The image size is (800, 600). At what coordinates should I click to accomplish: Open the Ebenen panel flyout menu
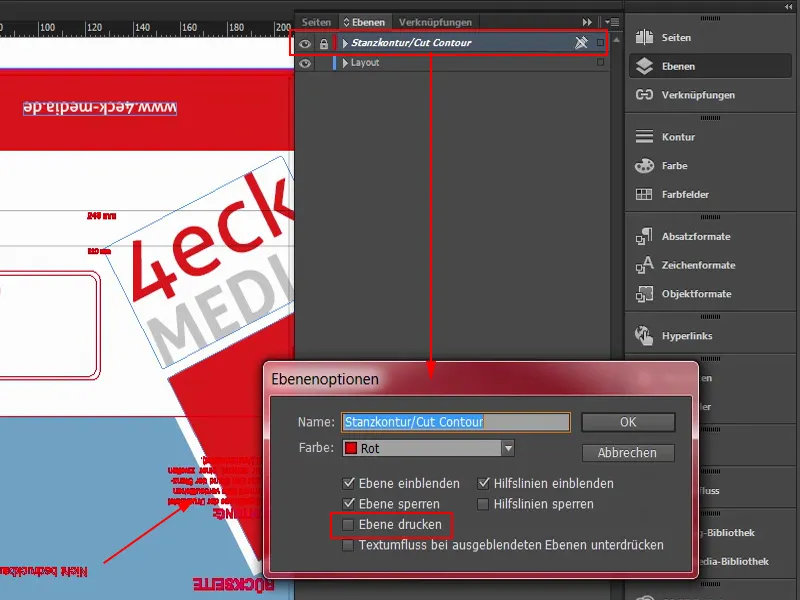[x=612, y=22]
